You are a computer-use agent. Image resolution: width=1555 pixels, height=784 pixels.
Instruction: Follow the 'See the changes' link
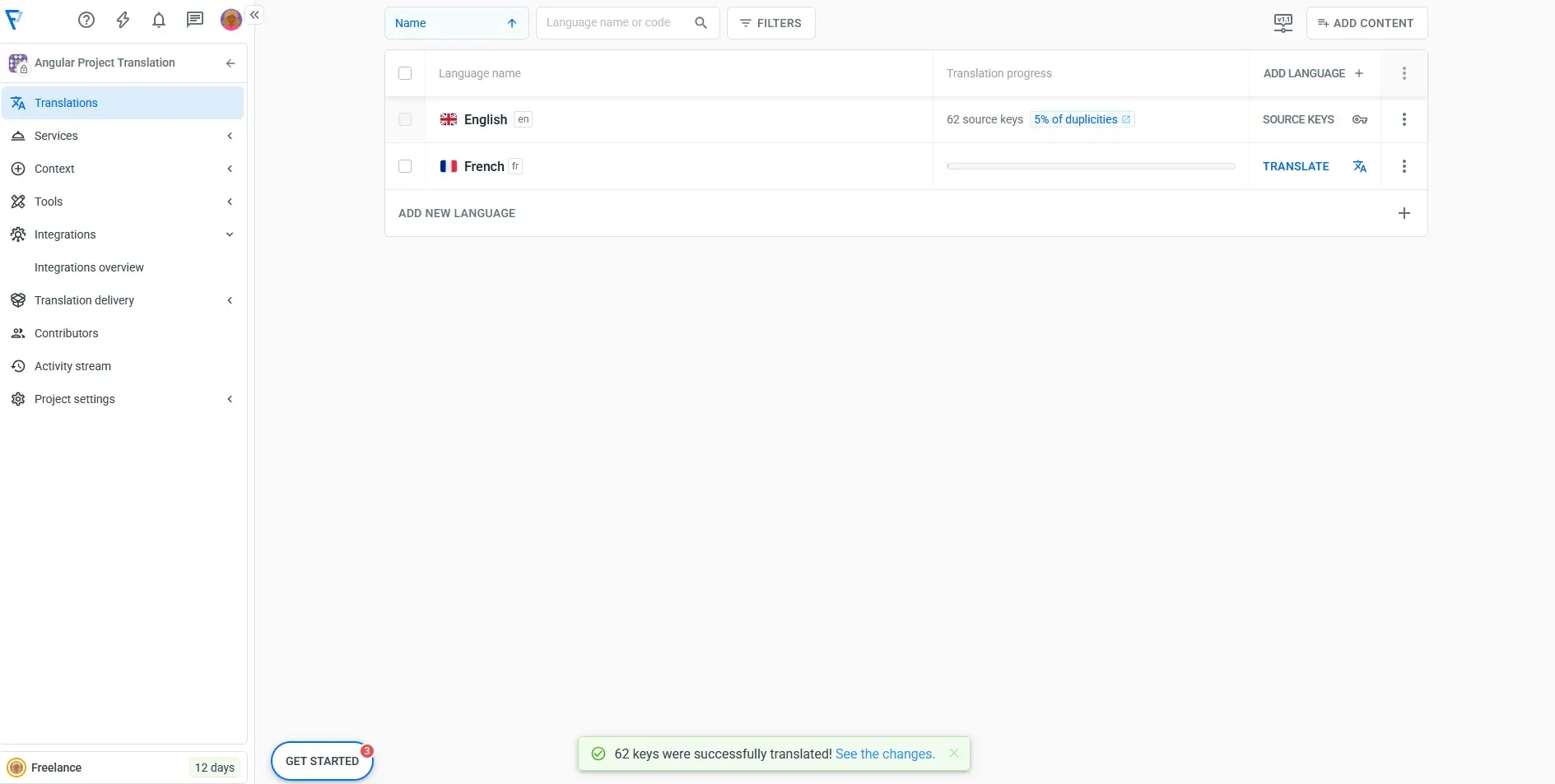click(x=885, y=754)
